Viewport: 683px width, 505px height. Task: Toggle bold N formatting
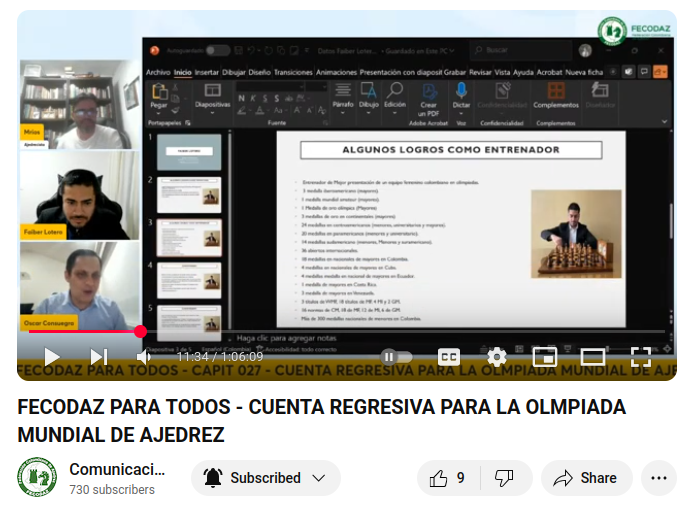point(241,98)
